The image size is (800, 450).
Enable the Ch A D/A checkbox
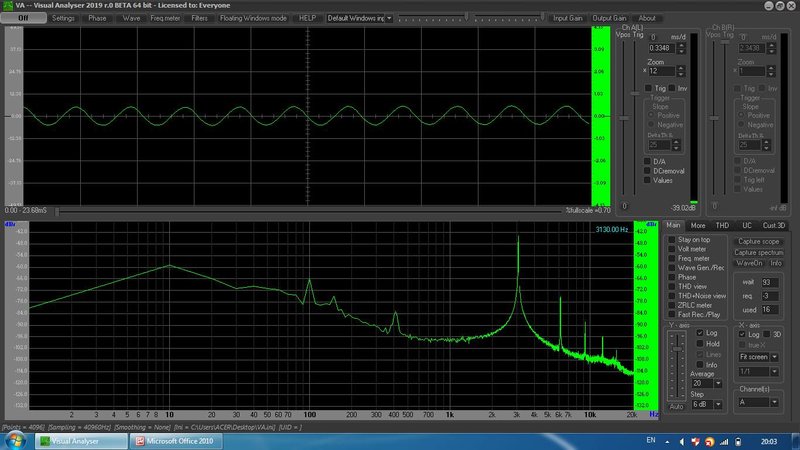[647, 161]
